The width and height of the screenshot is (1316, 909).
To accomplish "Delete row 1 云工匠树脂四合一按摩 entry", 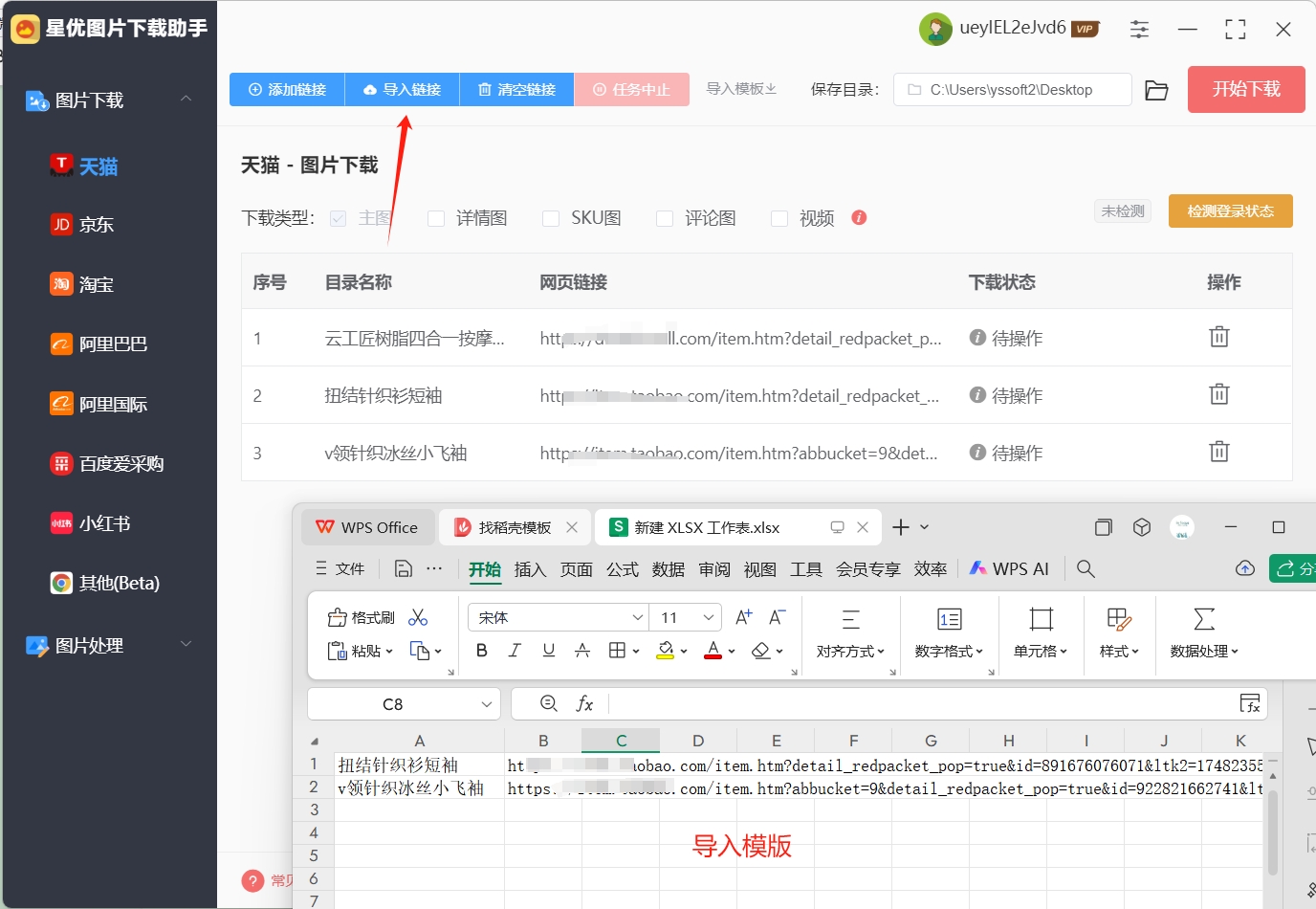I will click(x=1219, y=337).
